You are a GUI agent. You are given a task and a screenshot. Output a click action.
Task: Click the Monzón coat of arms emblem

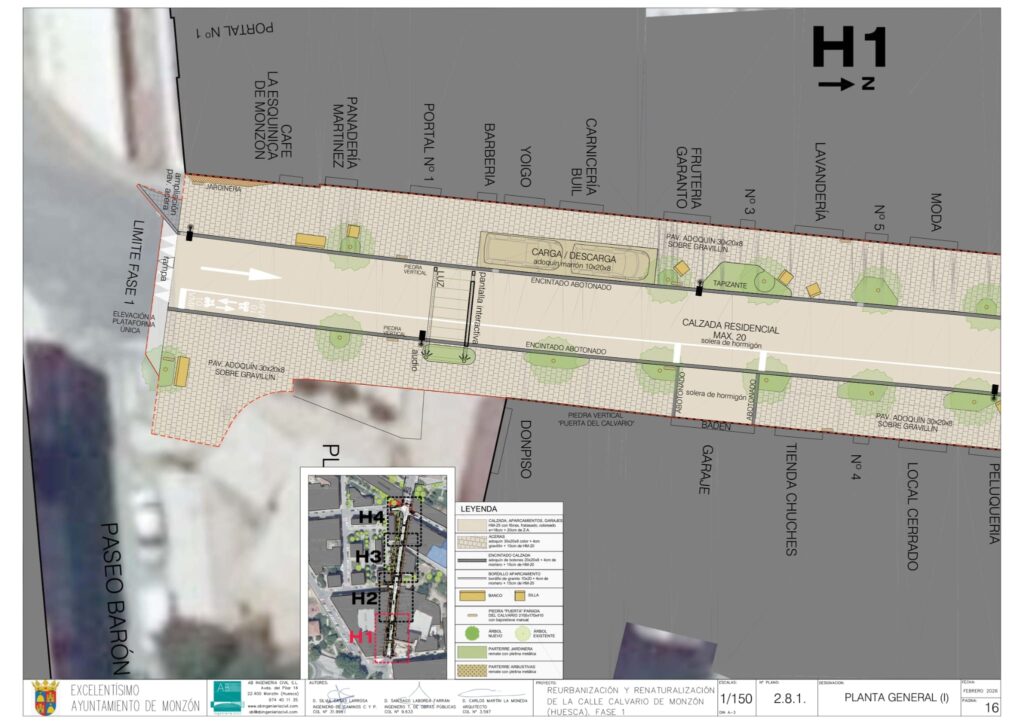(45, 697)
